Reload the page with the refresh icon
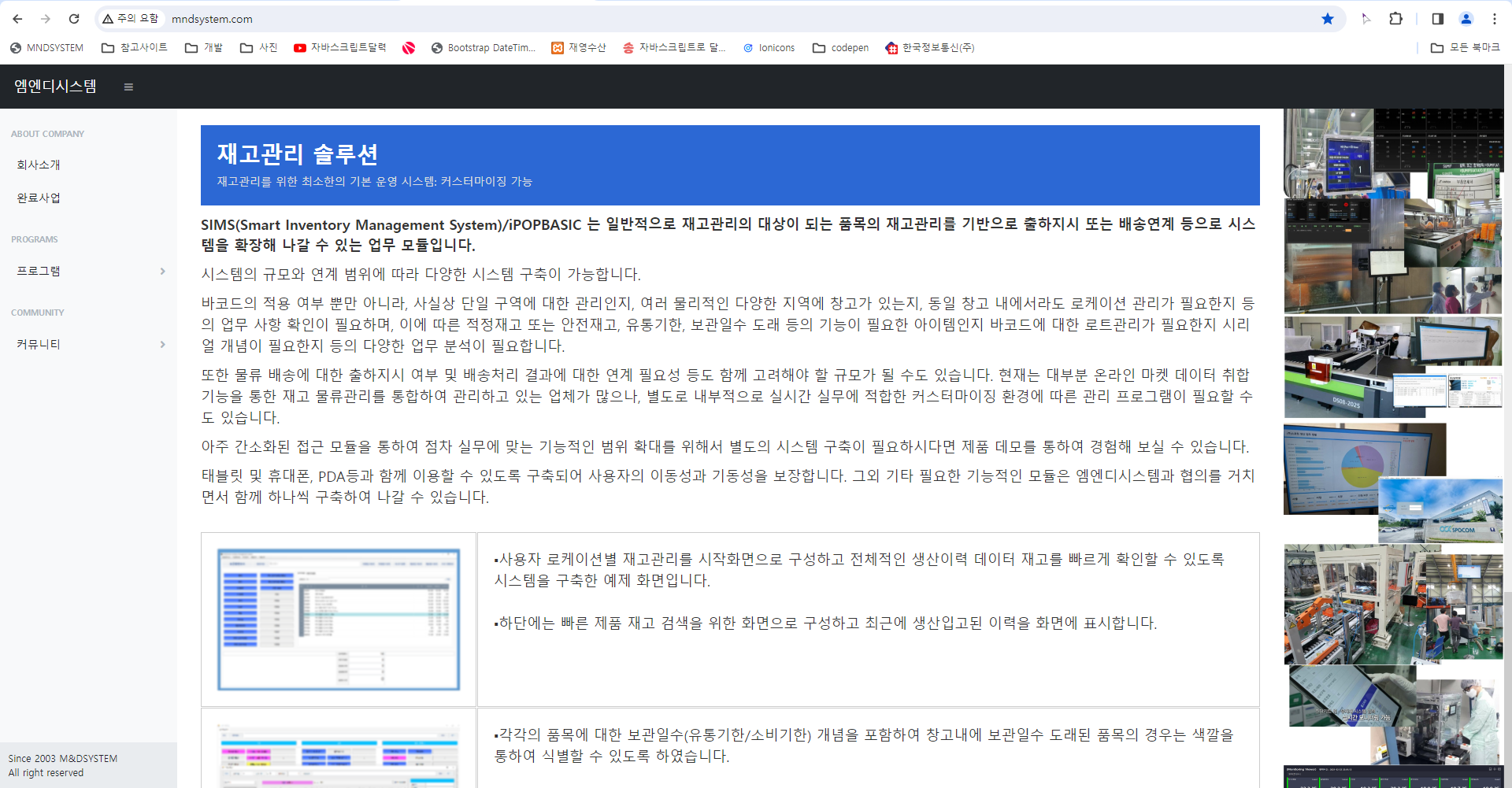The width and height of the screenshot is (1512, 788). click(x=74, y=19)
